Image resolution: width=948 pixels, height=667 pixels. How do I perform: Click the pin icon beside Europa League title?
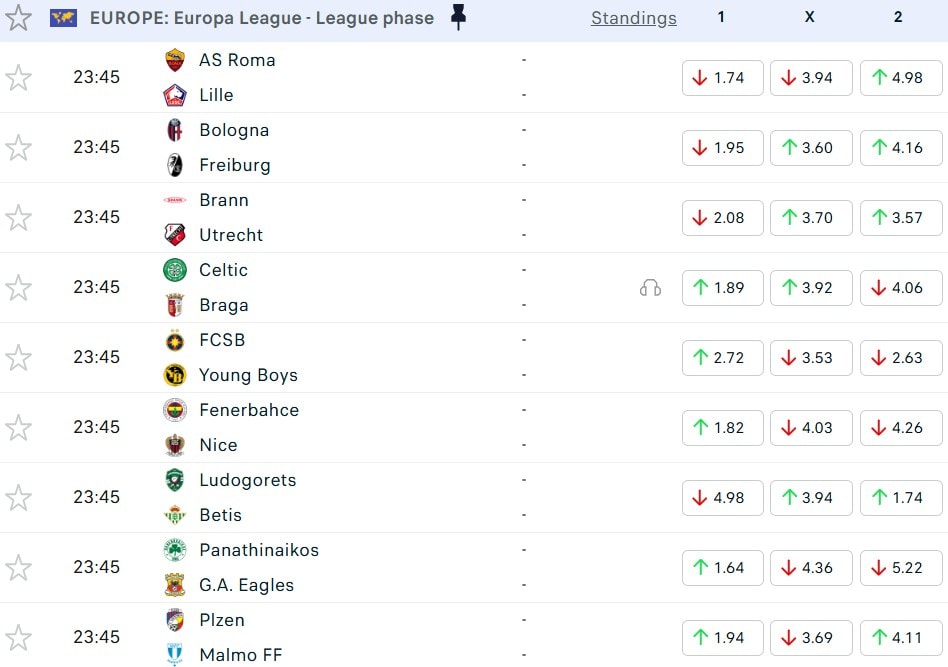tap(459, 17)
